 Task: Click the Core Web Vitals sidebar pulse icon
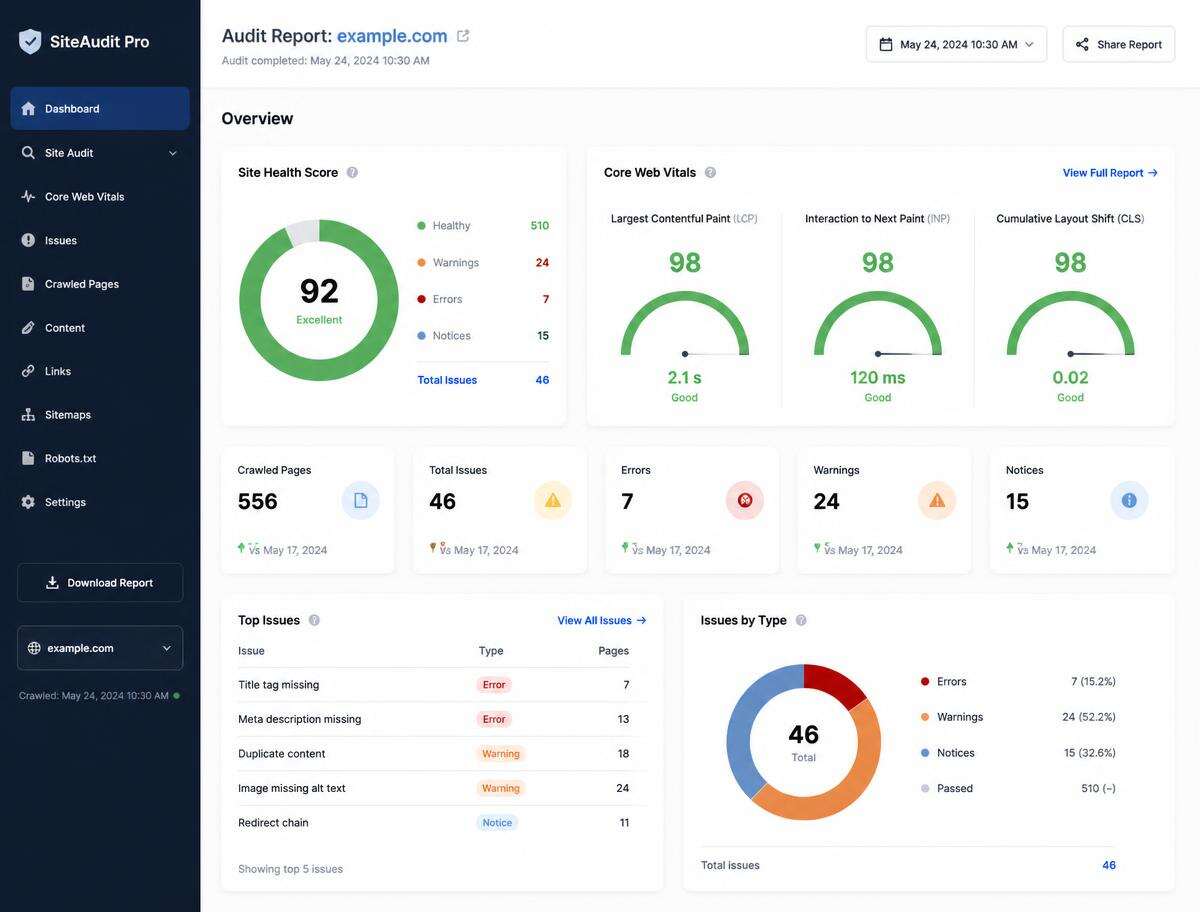tap(28, 197)
